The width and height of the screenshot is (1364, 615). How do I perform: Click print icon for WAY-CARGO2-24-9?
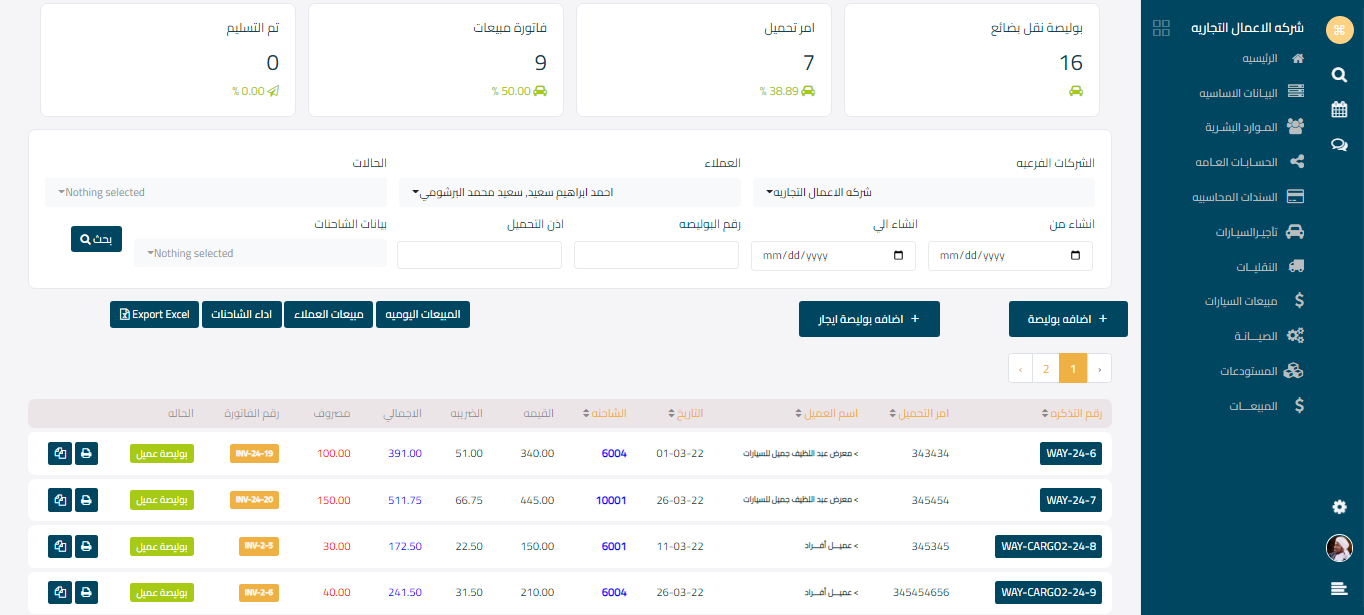(87, 592)
